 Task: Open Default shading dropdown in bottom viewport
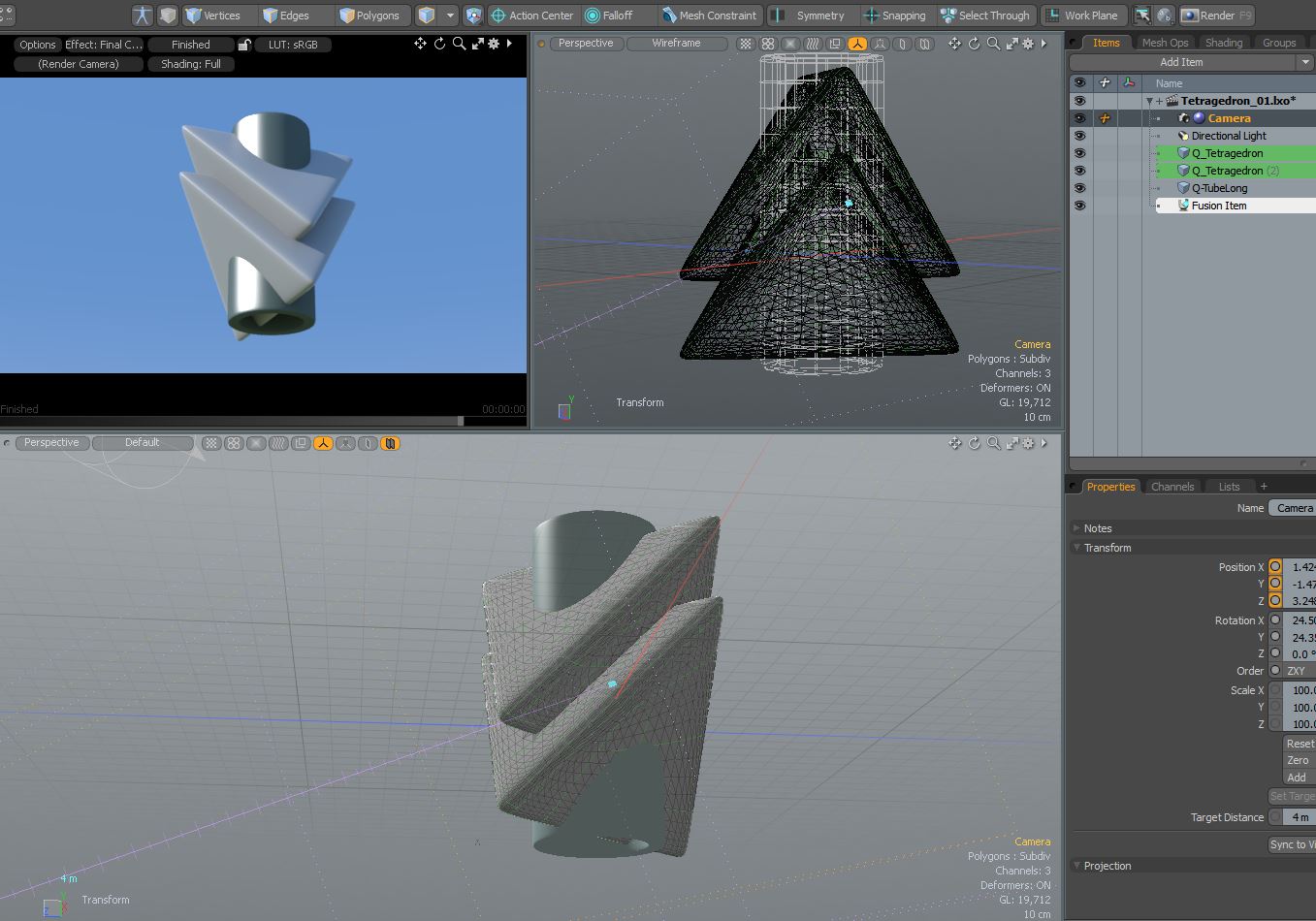click(143, 443)
